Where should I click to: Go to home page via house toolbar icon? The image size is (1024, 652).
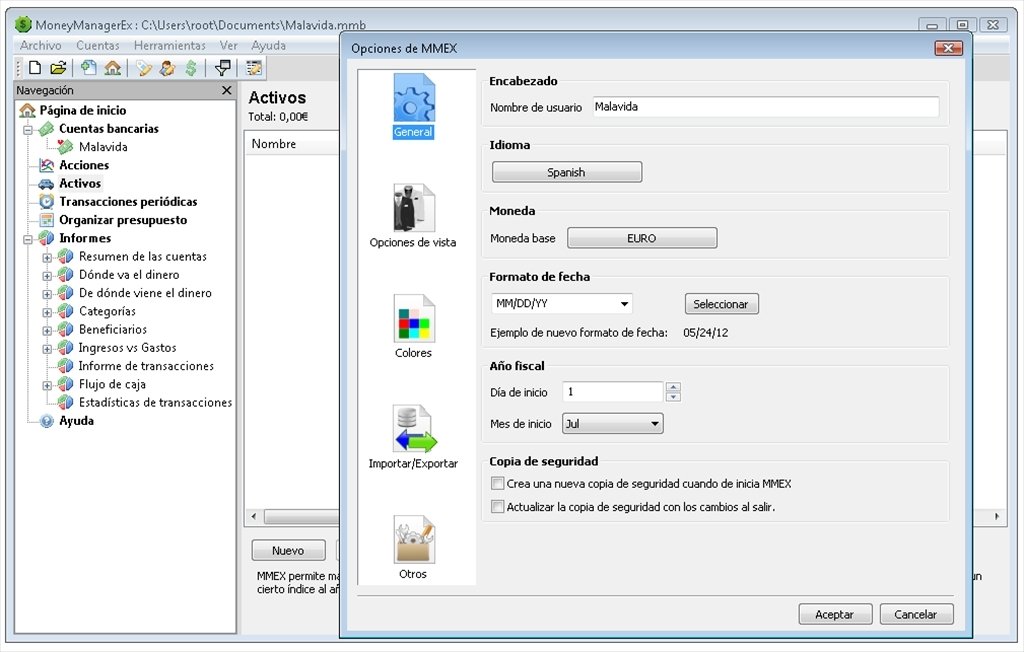(112, 67)
